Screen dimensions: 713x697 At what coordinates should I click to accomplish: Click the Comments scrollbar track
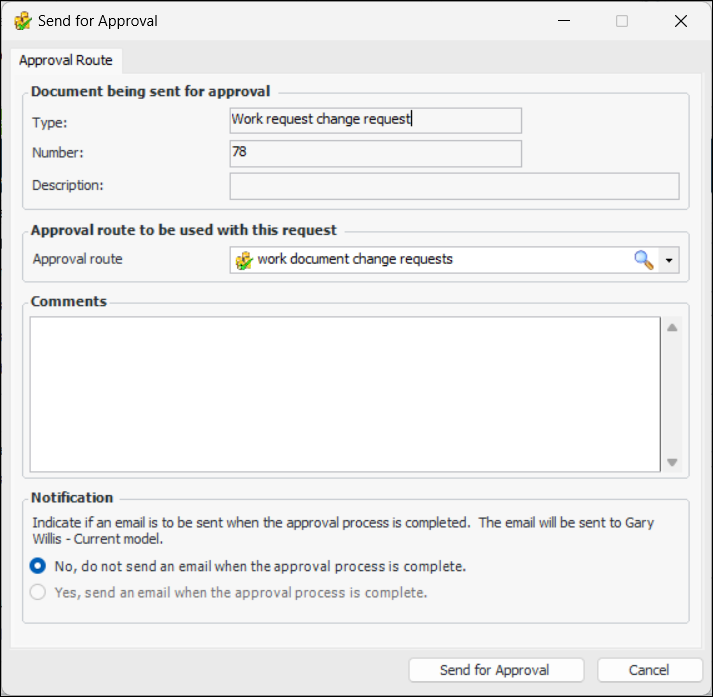click(x=672, y=394)
